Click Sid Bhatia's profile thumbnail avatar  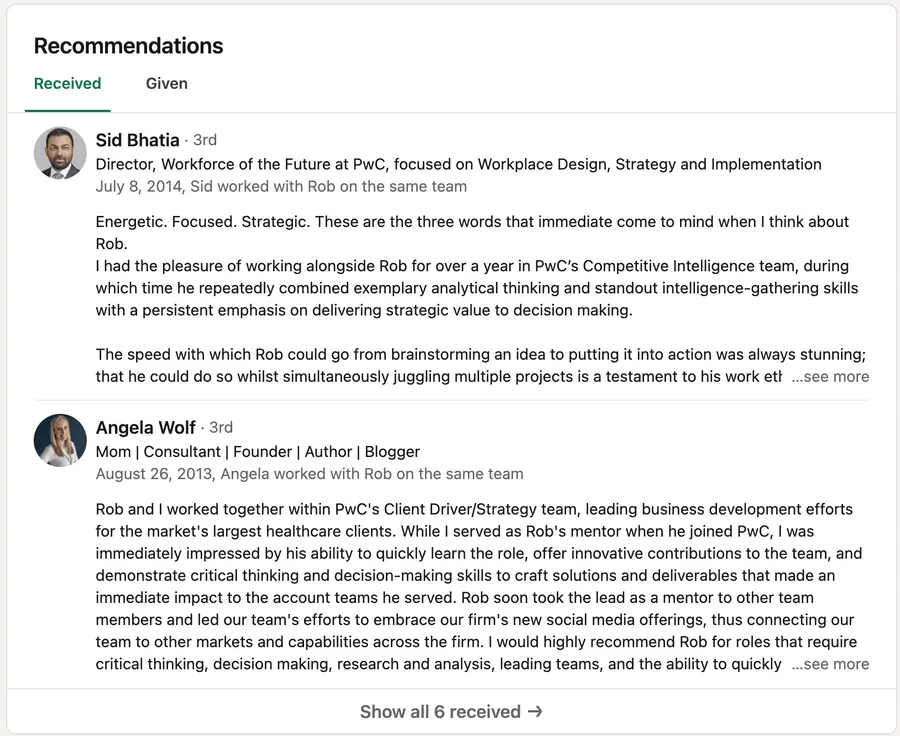[60, 152]
